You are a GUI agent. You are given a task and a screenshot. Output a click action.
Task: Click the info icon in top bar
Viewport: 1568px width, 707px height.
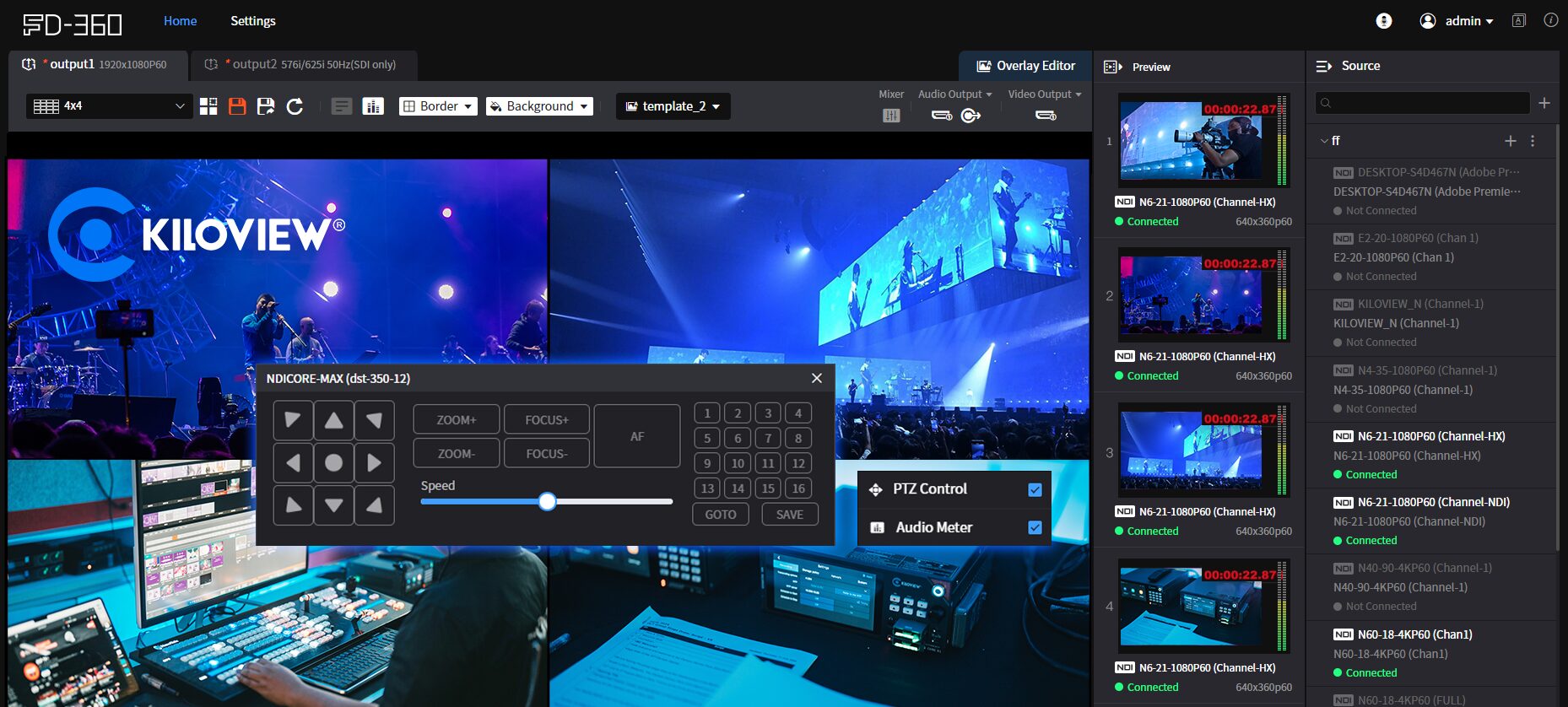coord(1551,20)
